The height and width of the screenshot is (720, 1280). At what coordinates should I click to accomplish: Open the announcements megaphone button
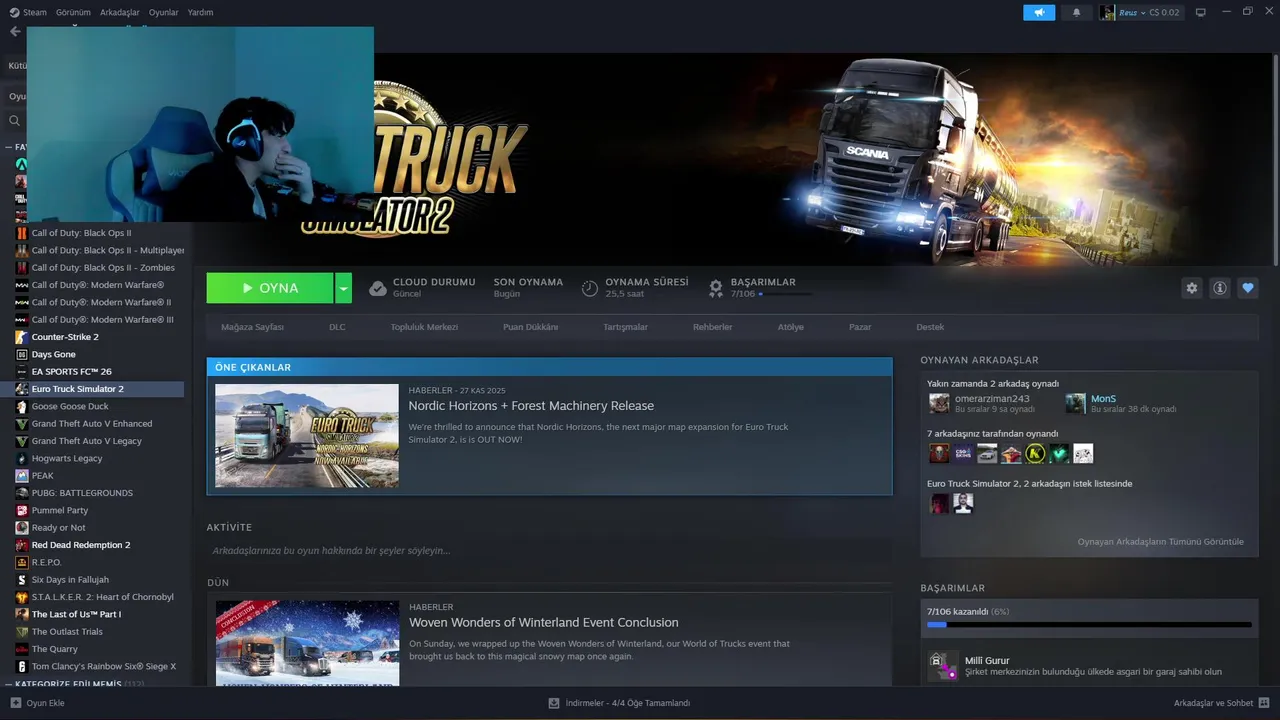tap(1039, 13)
